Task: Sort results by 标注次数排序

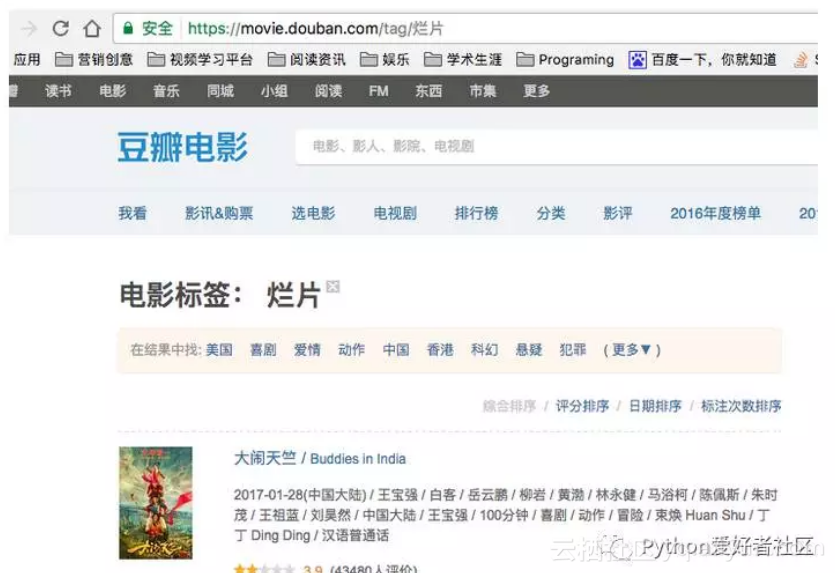Action: tap(741, 406)
